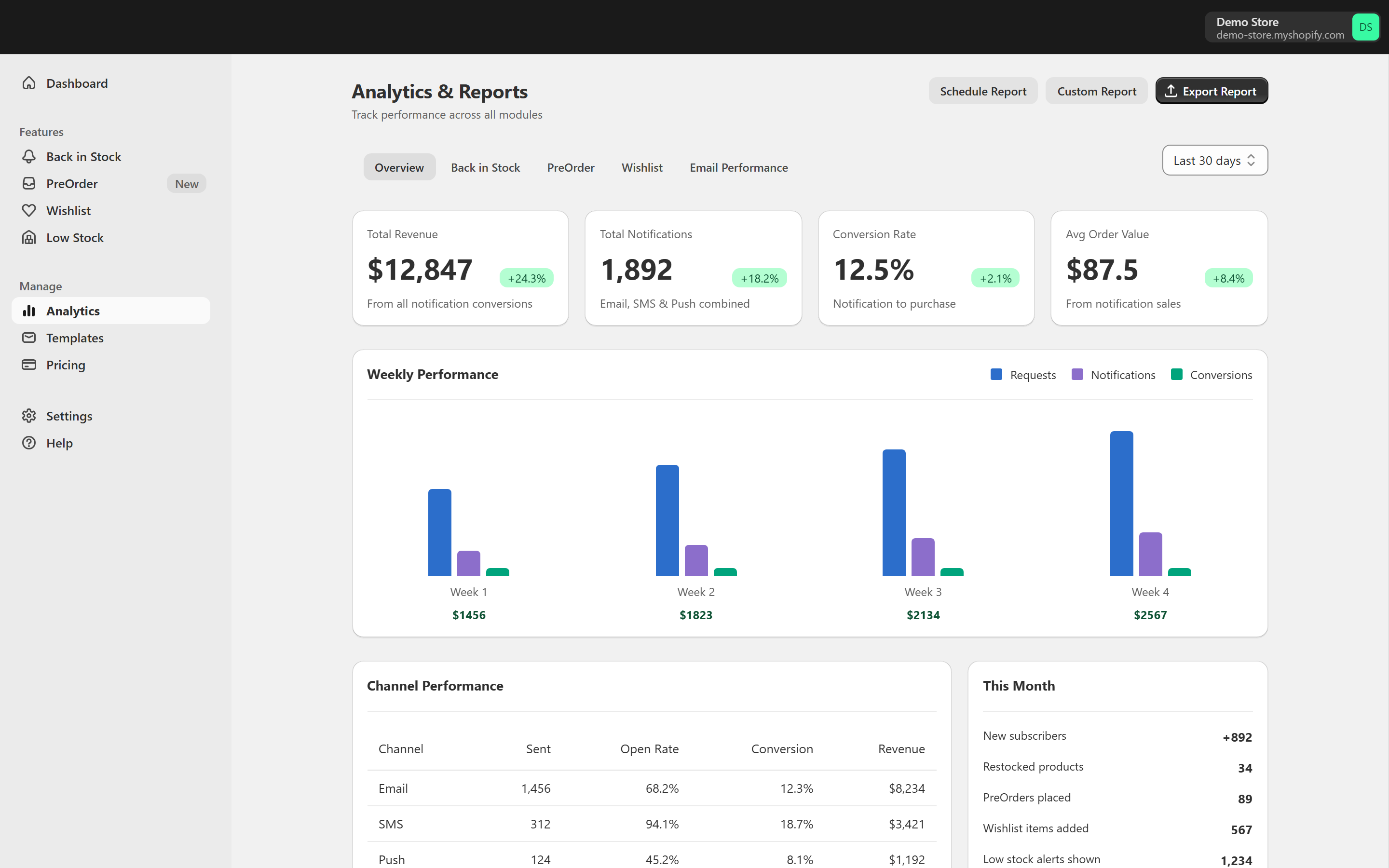
Task: Click the New subscribers +892 value
Action: (1237, 737)
